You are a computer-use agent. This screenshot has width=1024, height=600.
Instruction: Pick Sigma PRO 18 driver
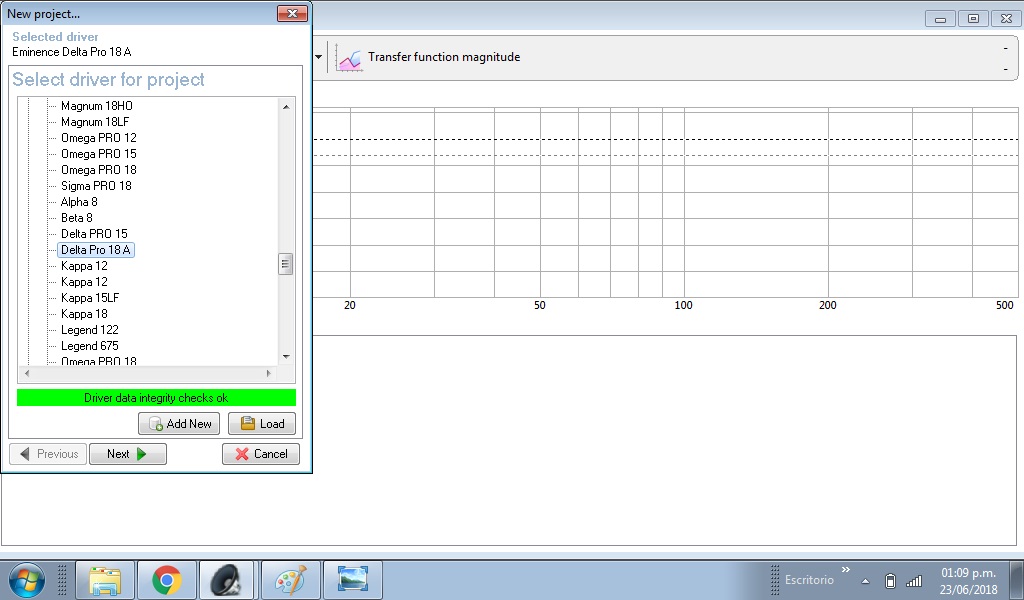pos(96,186)
